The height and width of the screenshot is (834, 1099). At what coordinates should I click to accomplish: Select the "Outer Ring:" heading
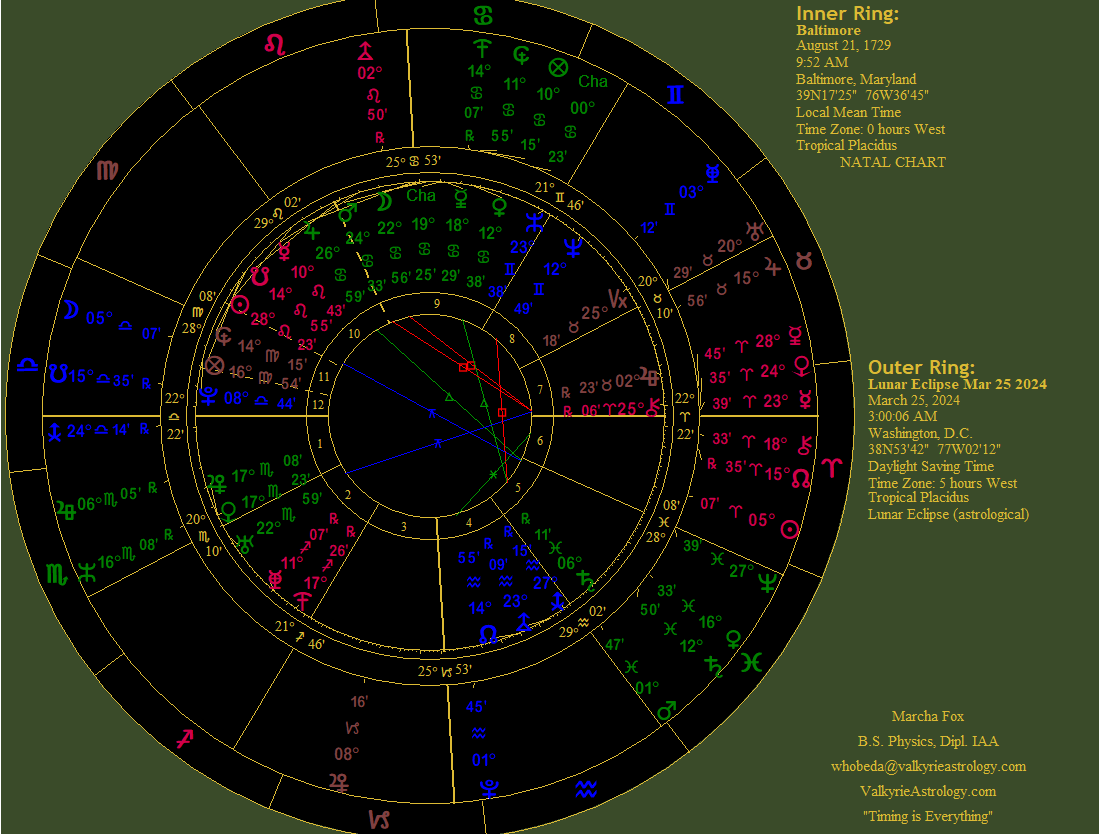920,367
